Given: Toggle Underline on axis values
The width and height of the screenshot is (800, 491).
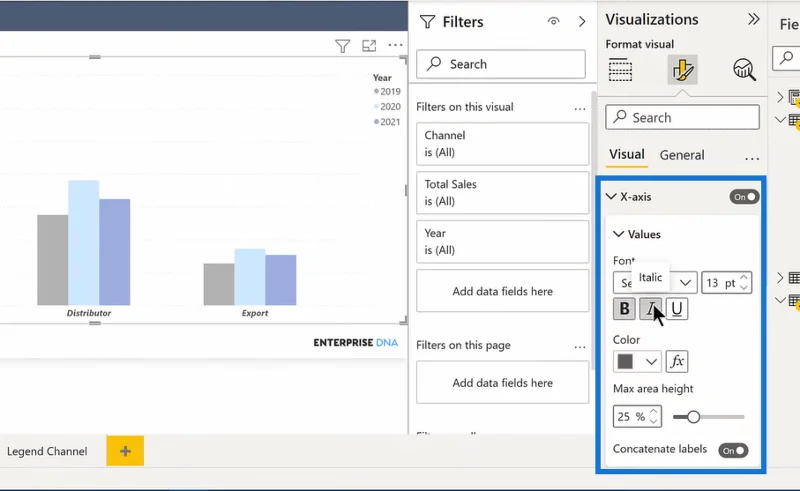Looking at the screenshot, I should [677, 309].
